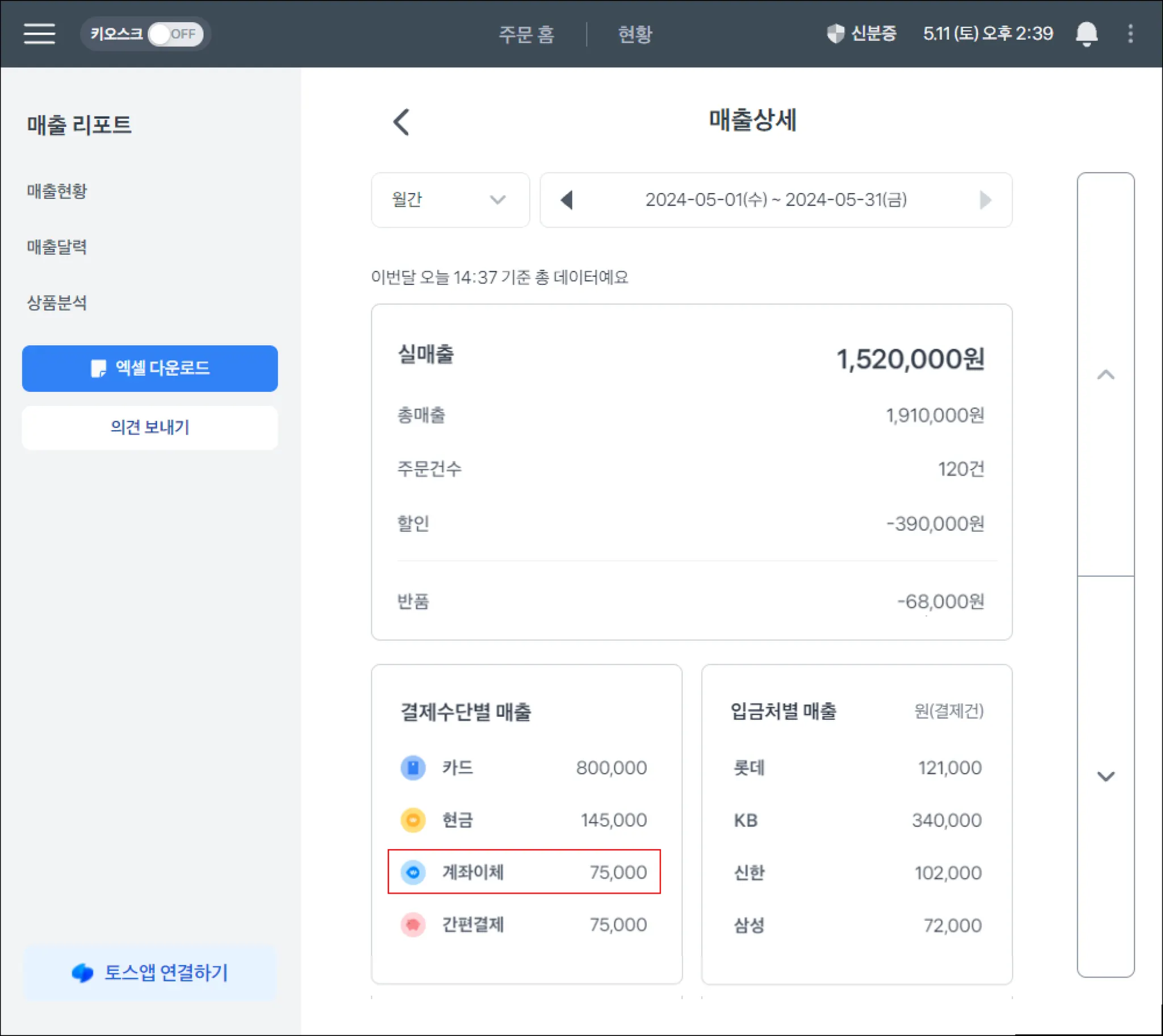The image size is (1163, 1036).
Task: Open 매출현황 in the sidebar
Action: coord(57,191)
